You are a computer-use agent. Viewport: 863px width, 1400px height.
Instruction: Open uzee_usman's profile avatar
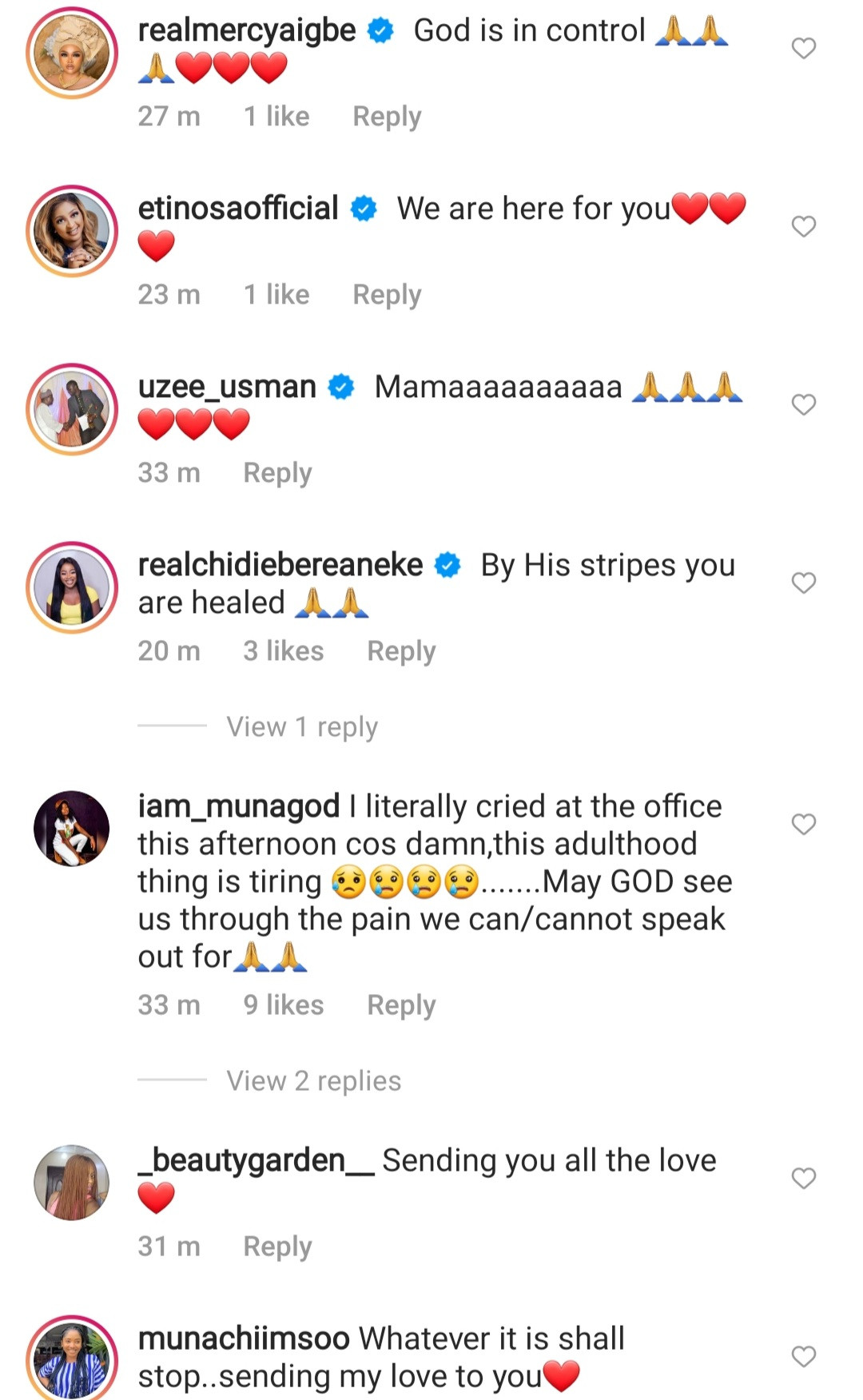72,409
